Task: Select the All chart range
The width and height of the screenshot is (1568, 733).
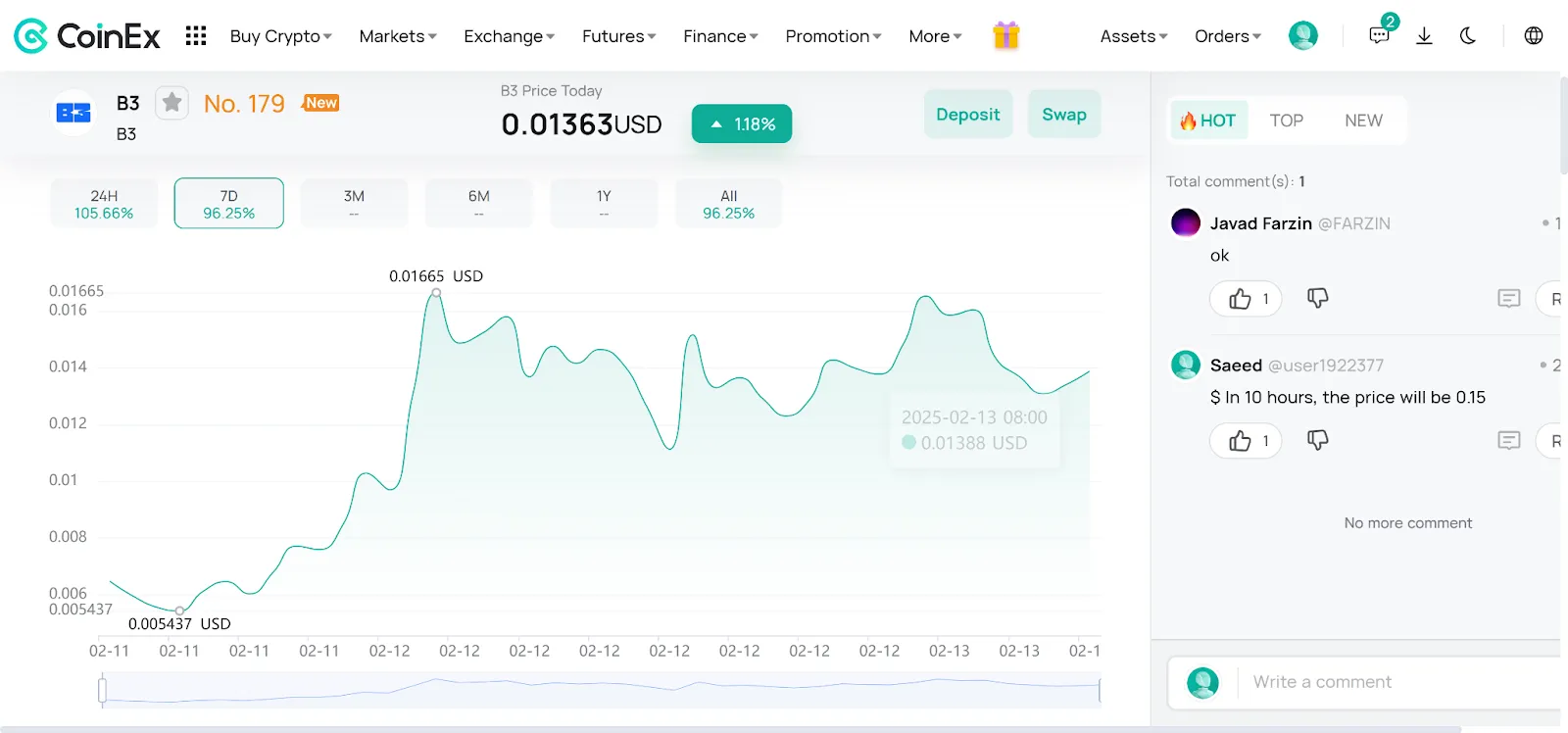Action: click(728, 203)
